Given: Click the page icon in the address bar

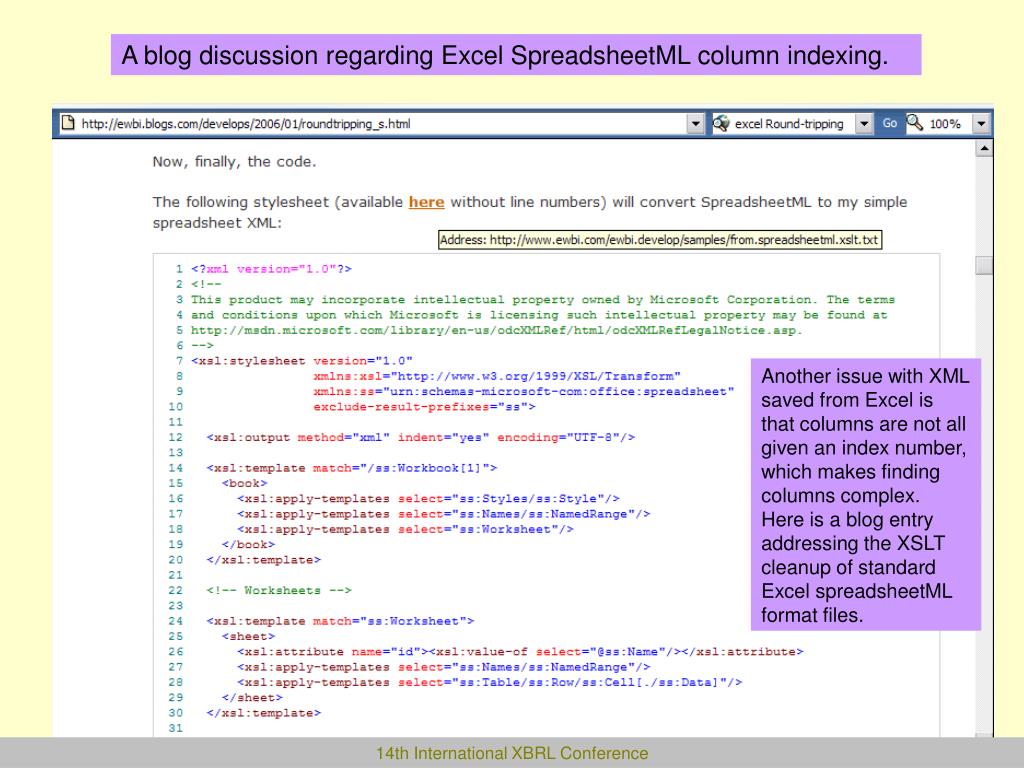Looking at the screenshot, I should (x=67, y=123).
